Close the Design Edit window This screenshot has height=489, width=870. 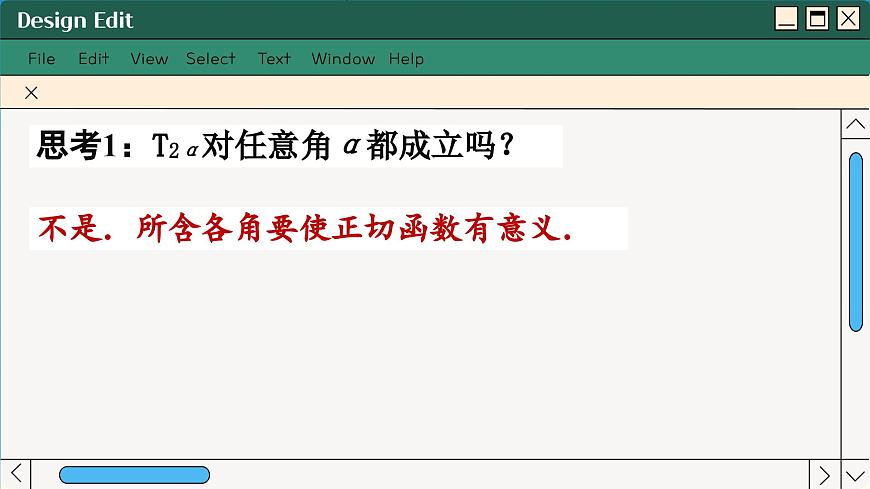[848, 18]
